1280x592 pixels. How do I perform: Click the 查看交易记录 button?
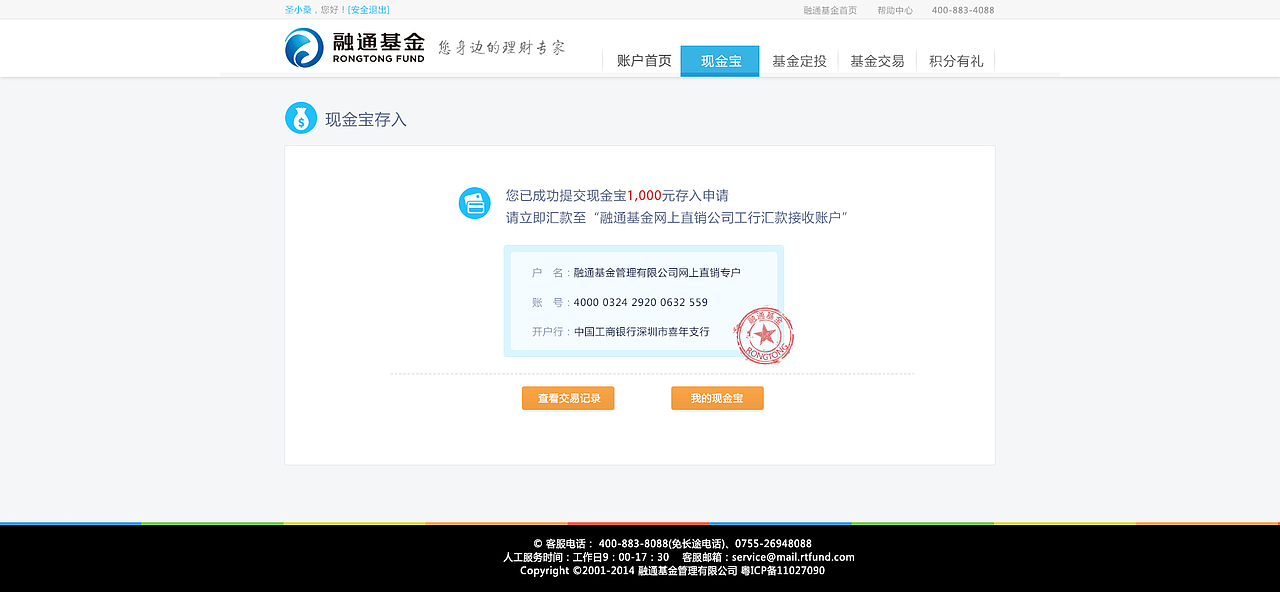[x=567, y=397]
